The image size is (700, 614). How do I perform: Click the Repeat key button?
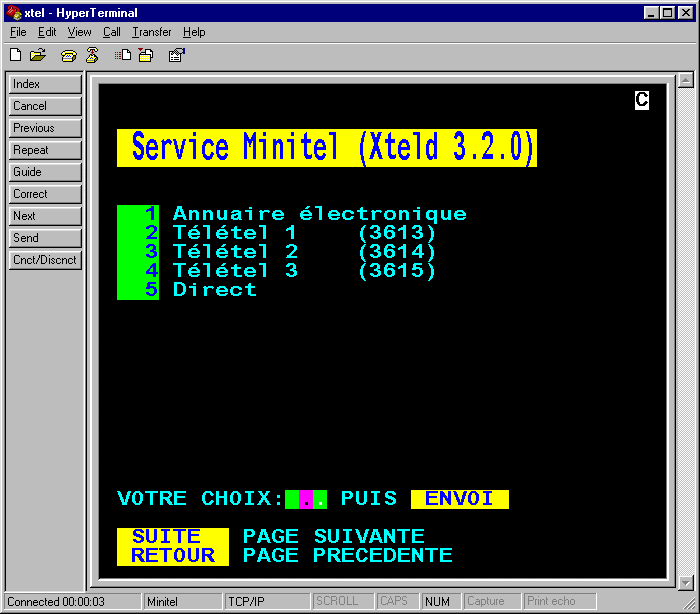pyautogui.click(x=45, y=150)
